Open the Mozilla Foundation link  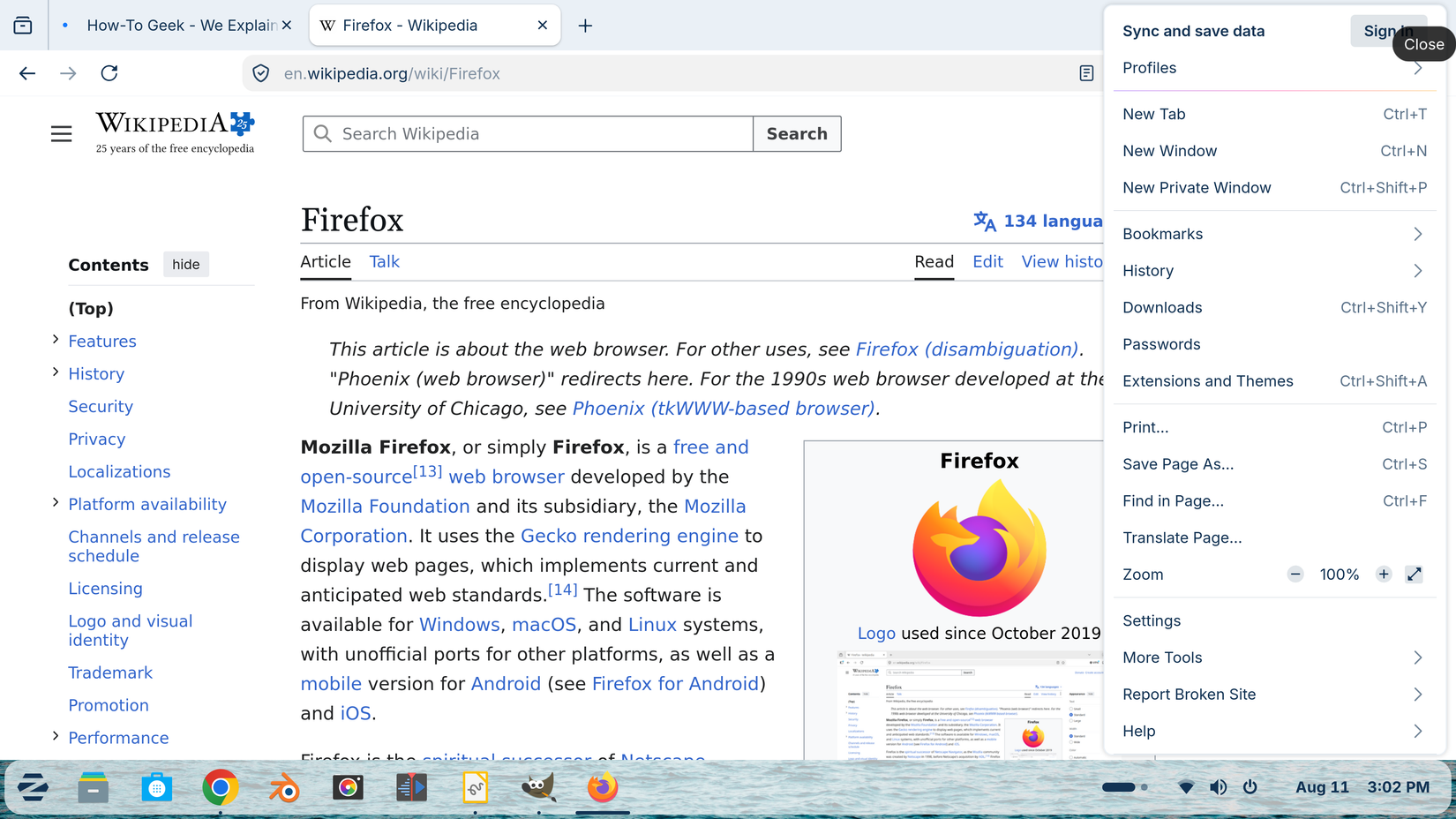coord(385,507)
